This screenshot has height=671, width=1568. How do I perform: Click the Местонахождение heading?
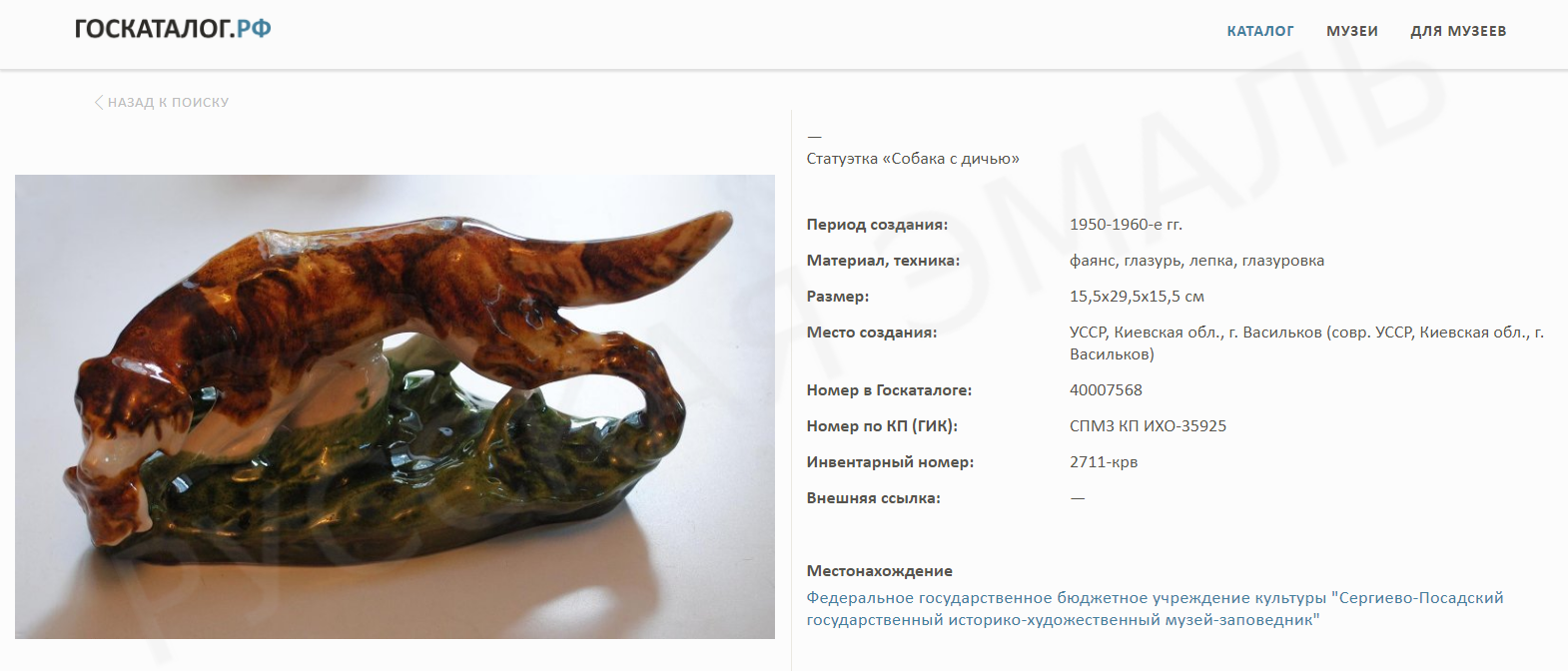879,571
